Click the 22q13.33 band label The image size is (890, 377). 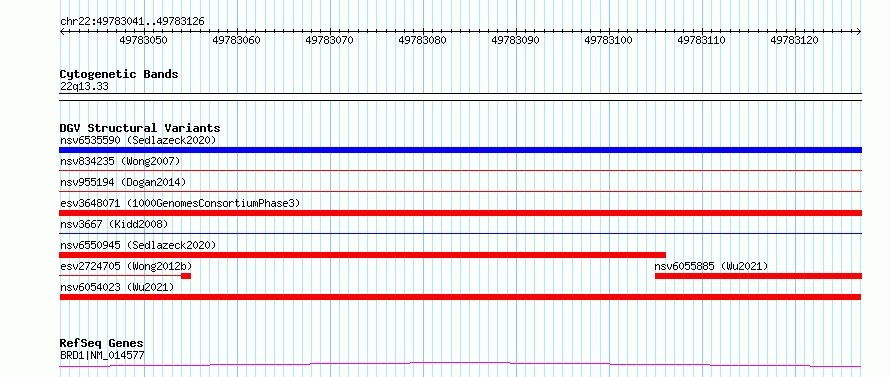(84, 86)
